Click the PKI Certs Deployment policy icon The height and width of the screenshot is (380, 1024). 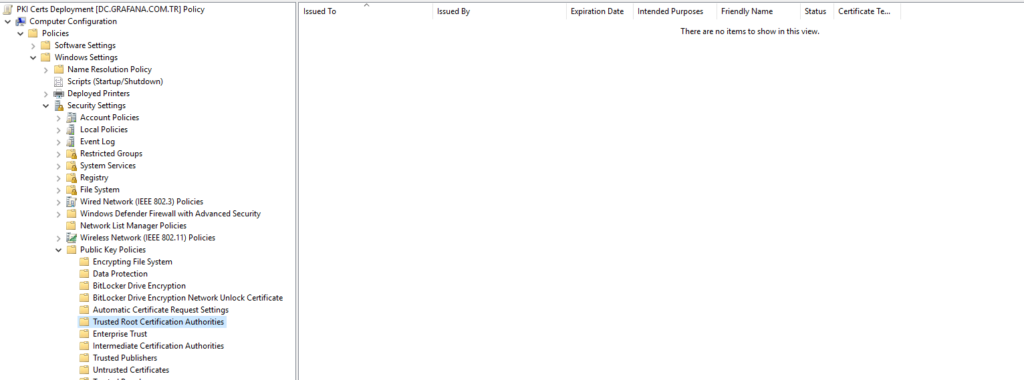(x=8, y=9)
